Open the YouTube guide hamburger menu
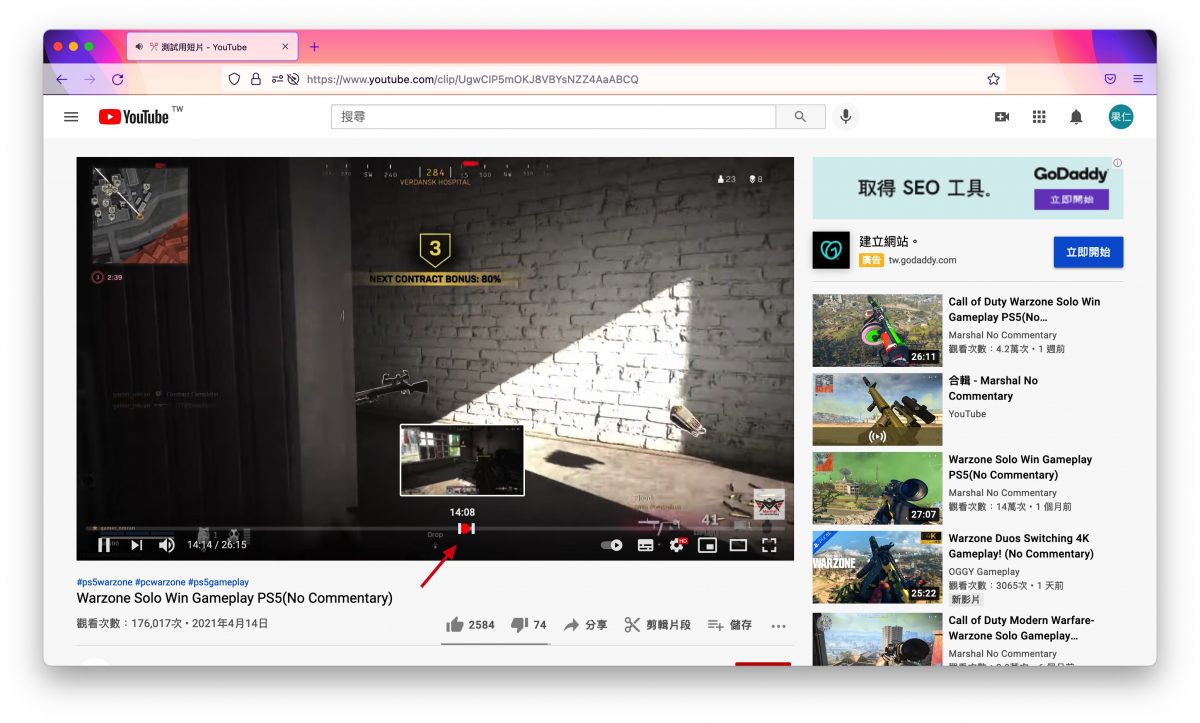Viewport: 1200px width, 723px height. [71, 117]
